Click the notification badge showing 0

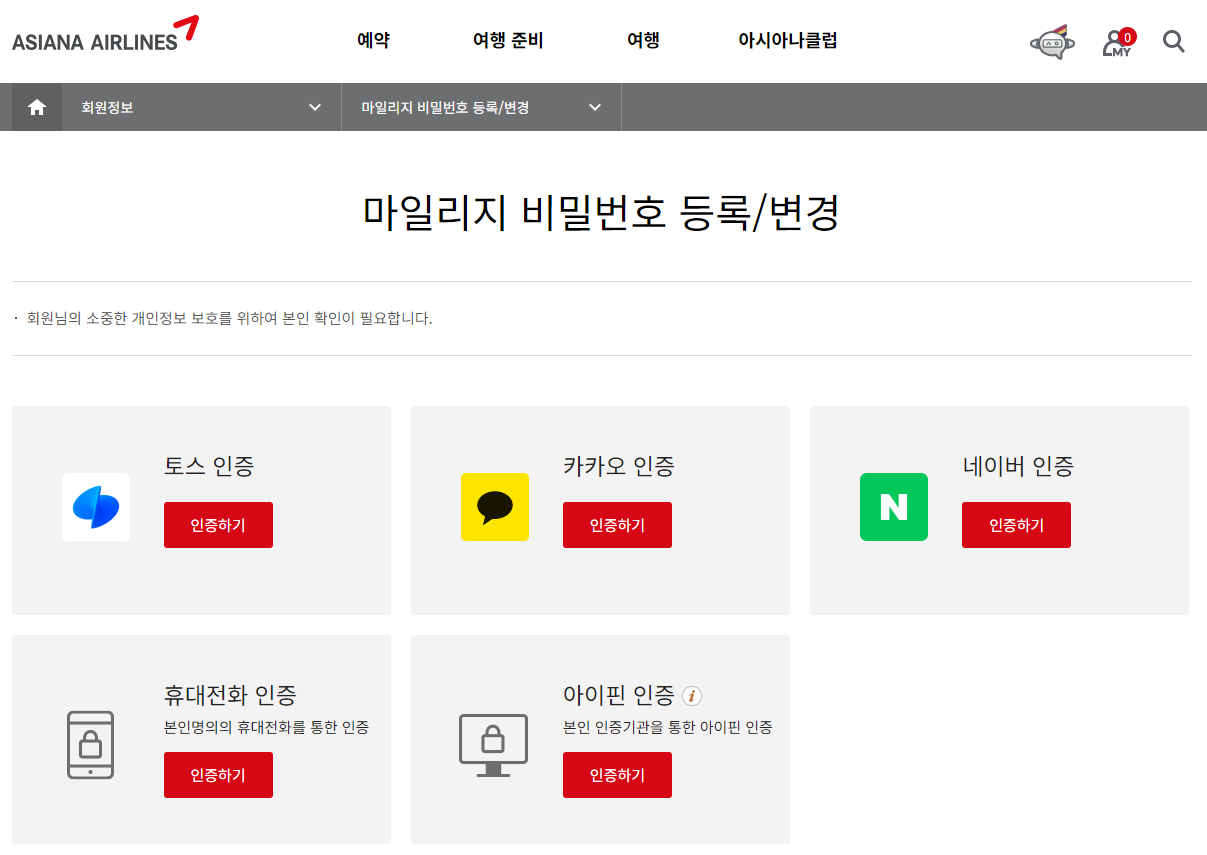tap(1127, 37)
